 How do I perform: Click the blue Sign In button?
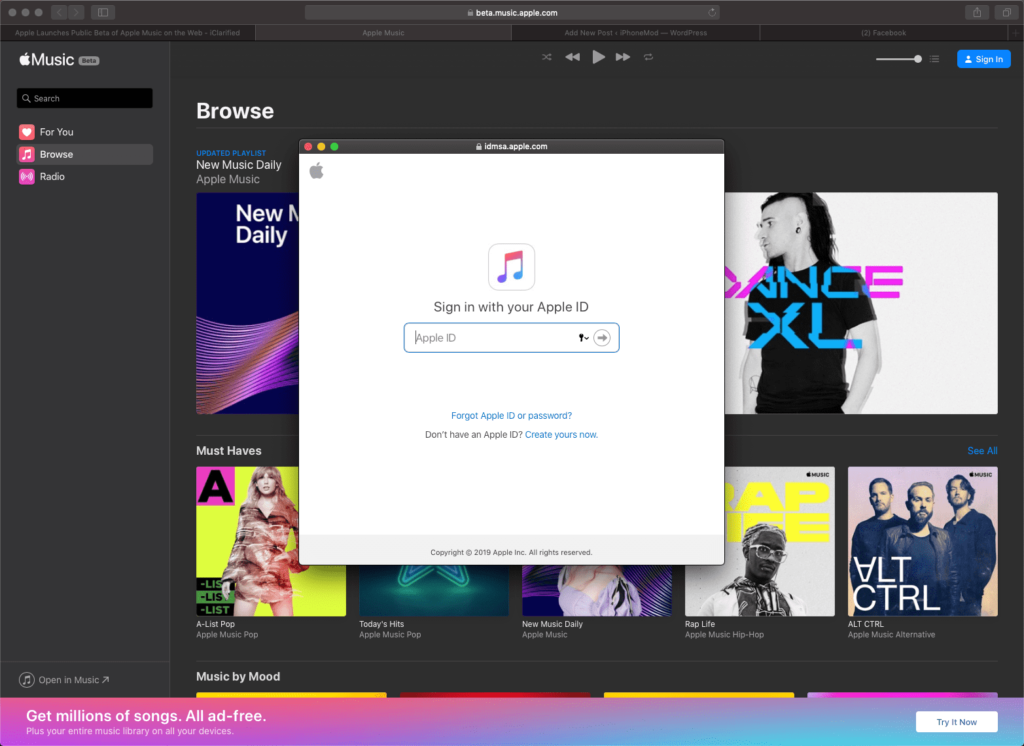tap(983, 59)
